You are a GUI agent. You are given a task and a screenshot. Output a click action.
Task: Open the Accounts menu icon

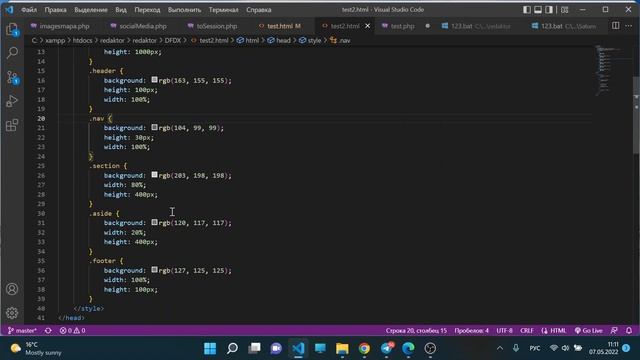coord(12,289)
